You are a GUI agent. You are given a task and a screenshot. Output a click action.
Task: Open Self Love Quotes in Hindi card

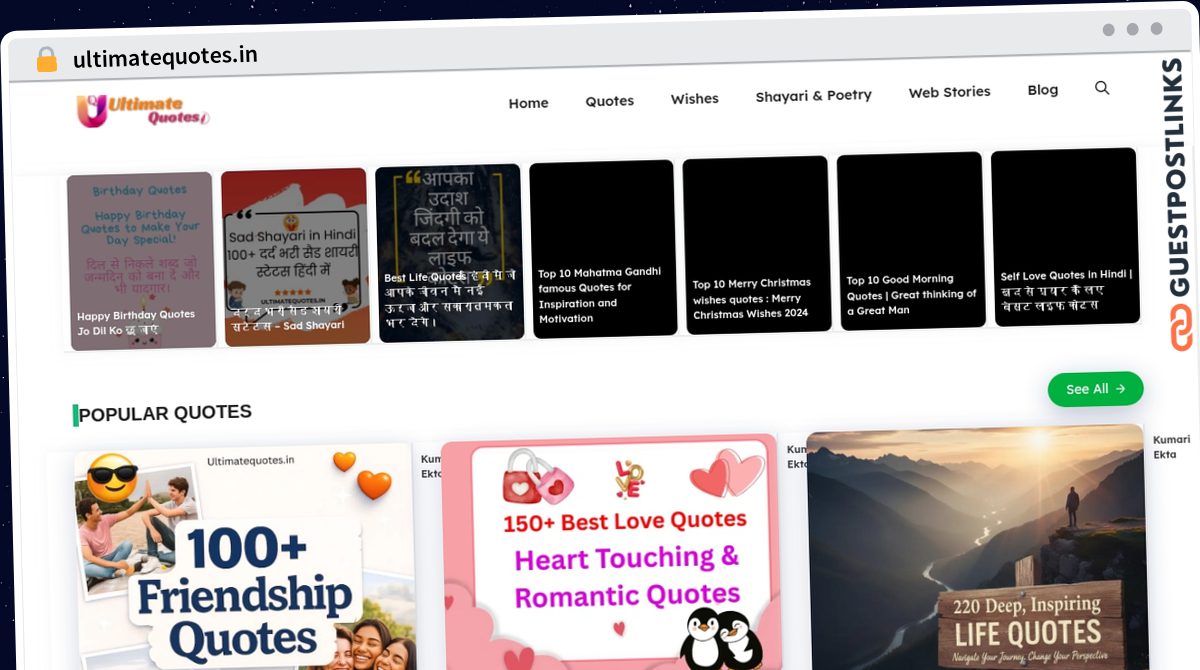tap(1065, 237)
